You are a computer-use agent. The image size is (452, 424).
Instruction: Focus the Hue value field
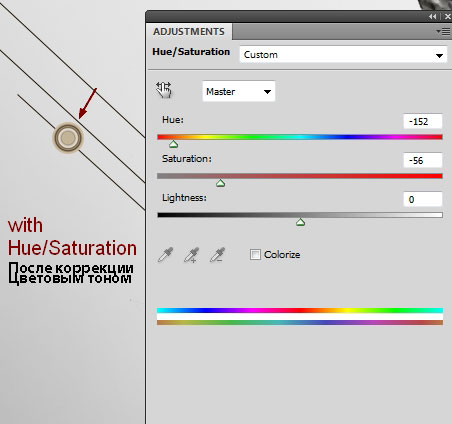click(423, 121)
